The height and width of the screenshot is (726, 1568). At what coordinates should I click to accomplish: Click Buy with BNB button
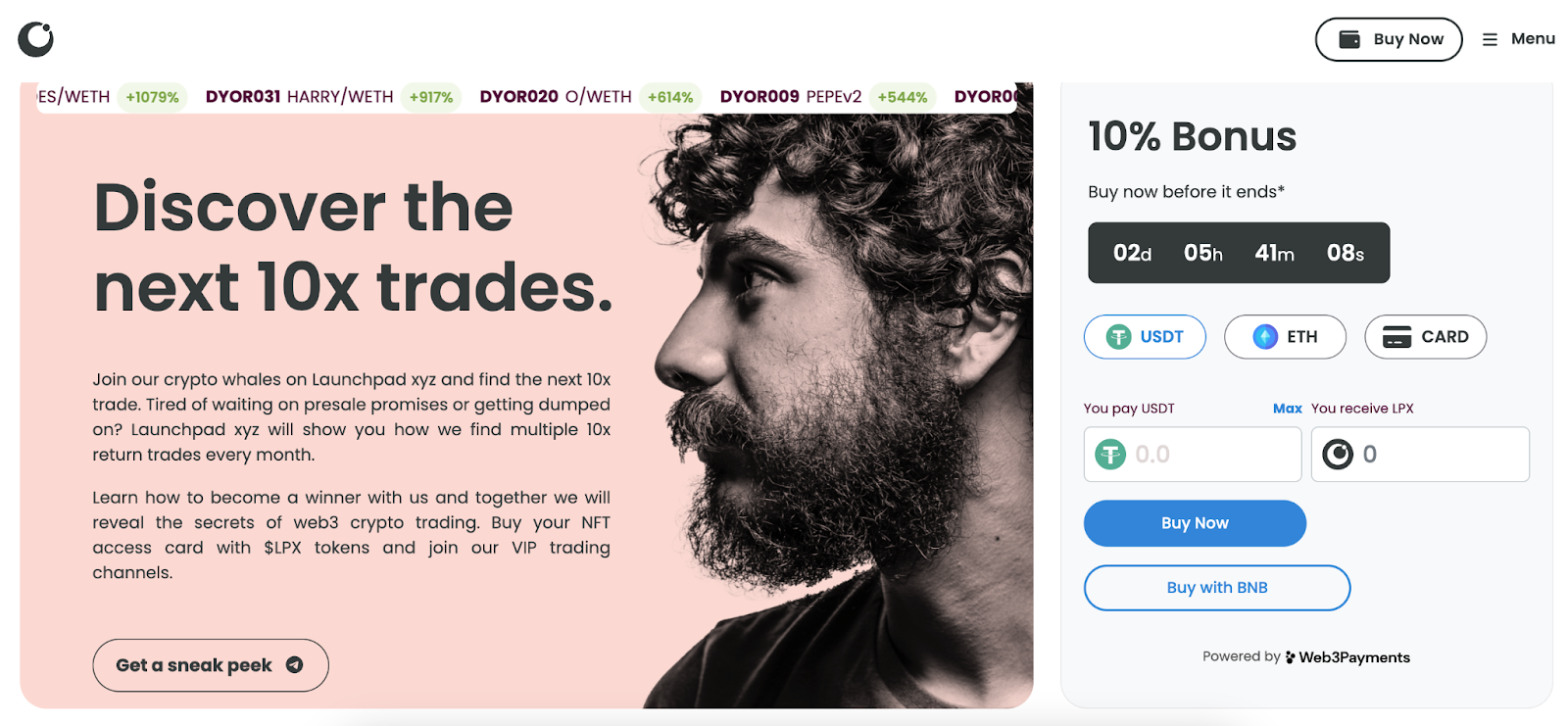click(x=1217, y=588)
